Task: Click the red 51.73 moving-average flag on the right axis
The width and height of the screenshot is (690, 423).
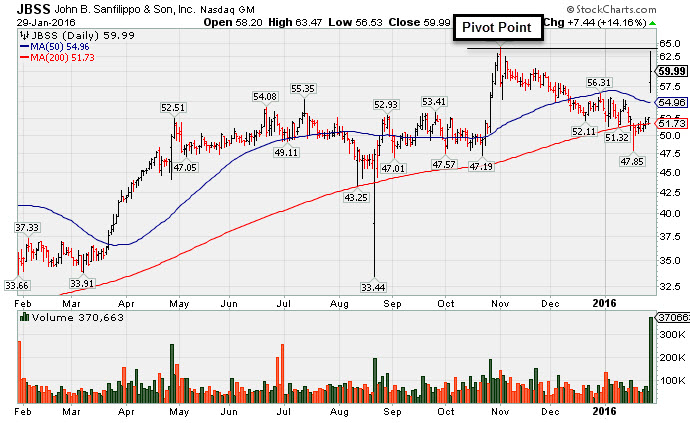Action: click(672, 124)
